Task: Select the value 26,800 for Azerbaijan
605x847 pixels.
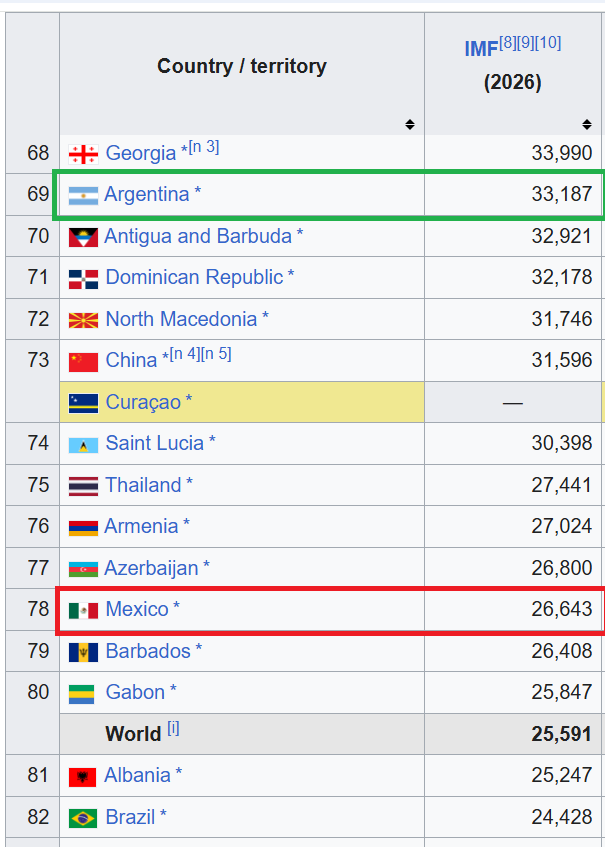Action: click(x=562, y=568)
